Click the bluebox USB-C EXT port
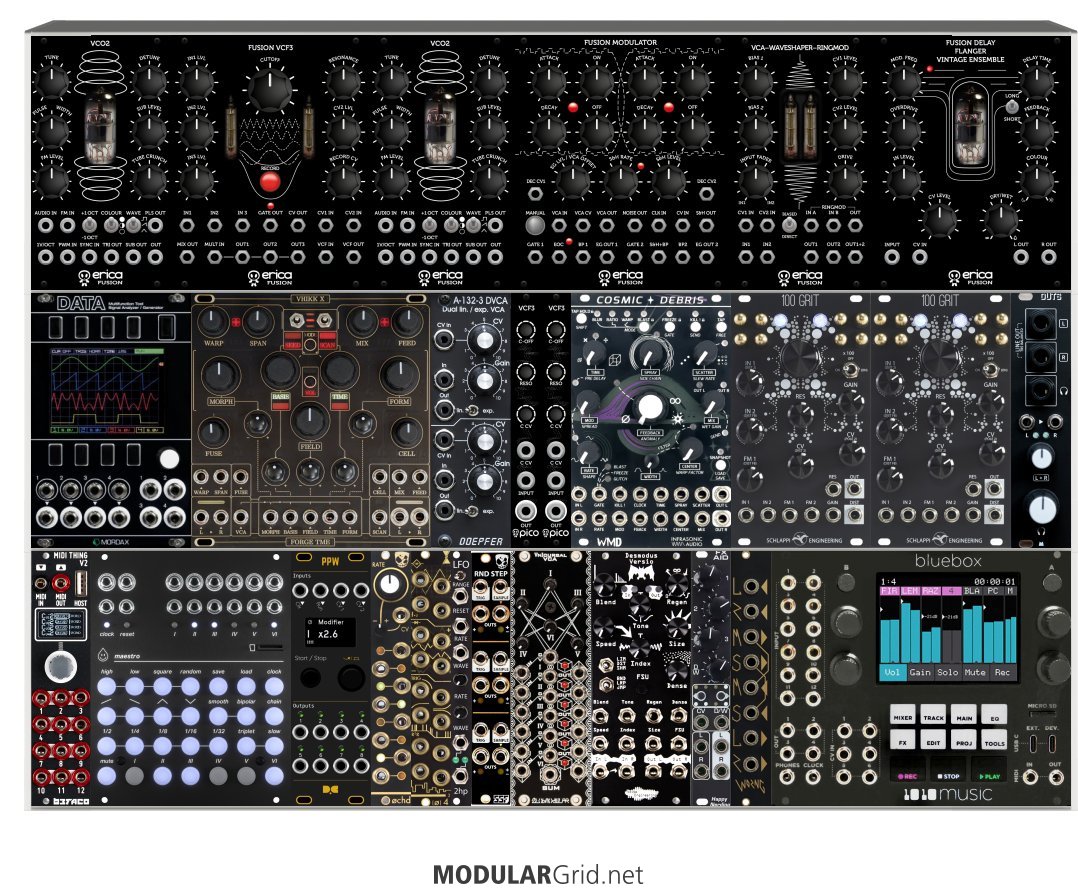Viewport: 1078px width, 896px height. (1033, 744)
